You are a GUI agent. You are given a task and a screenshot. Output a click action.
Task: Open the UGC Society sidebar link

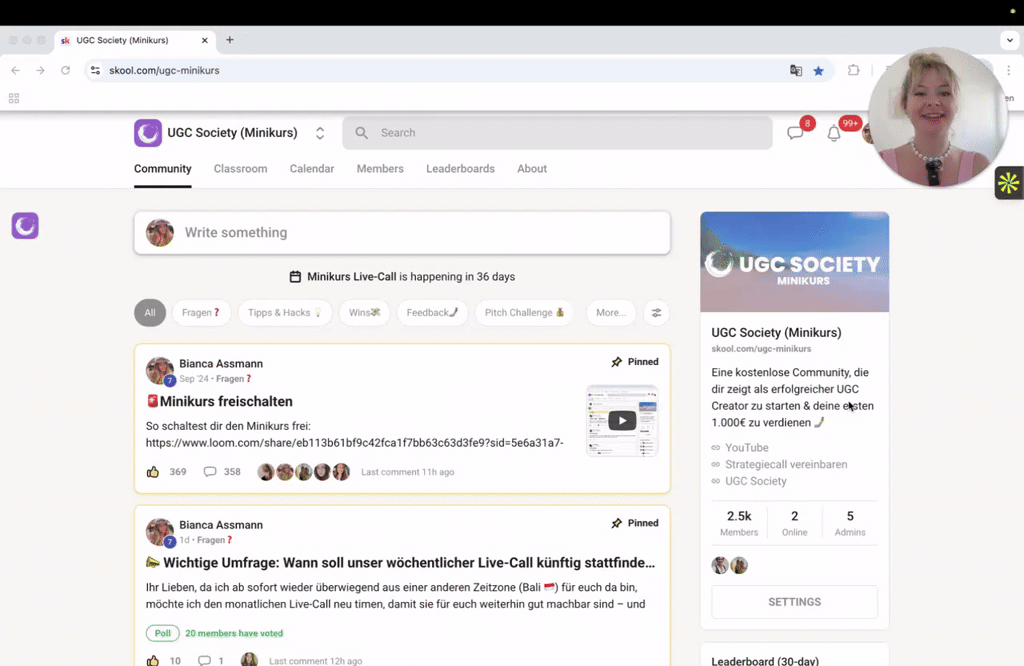756,481
